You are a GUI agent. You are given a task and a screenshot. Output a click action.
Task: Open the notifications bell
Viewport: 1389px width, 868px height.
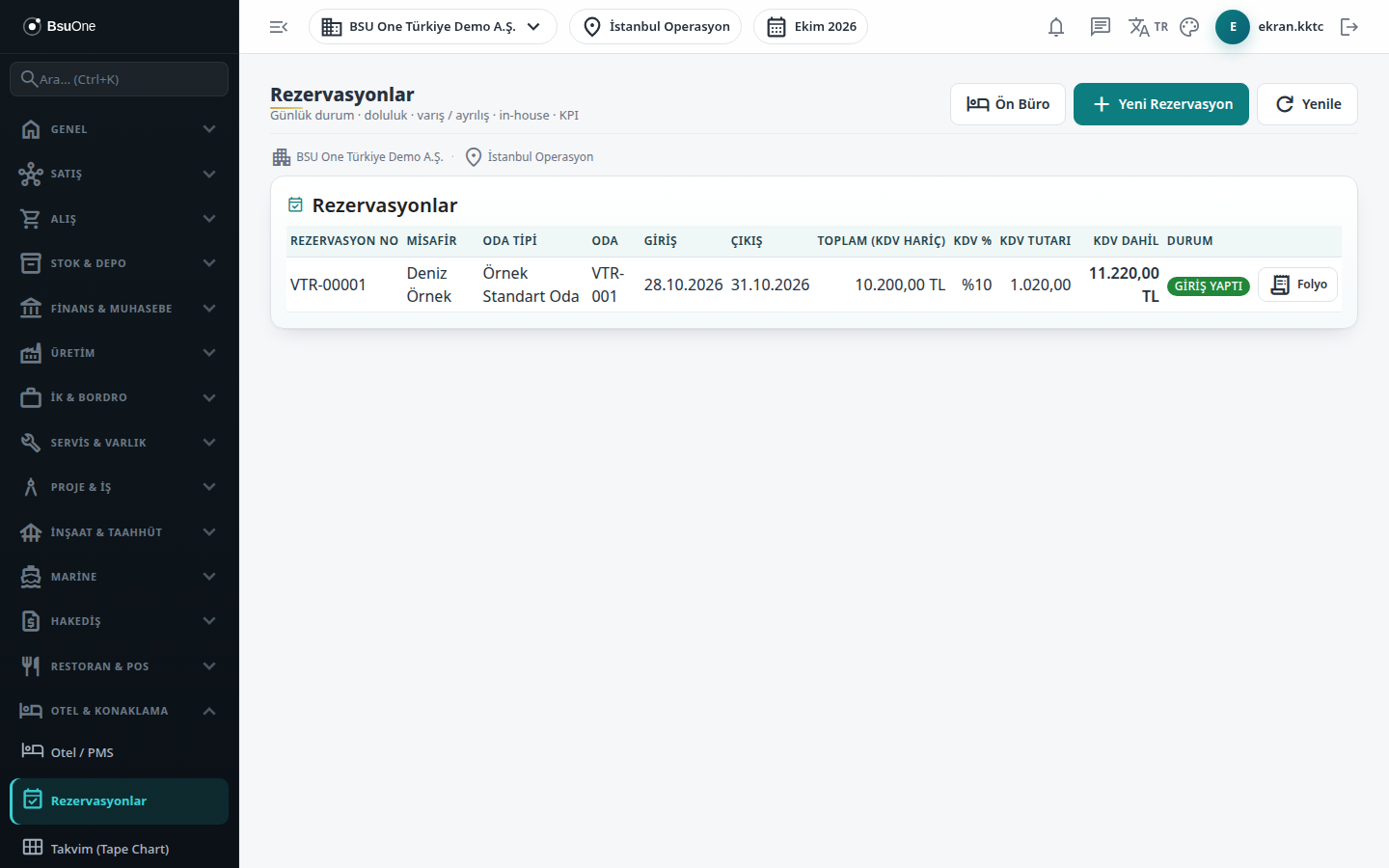1056,27
